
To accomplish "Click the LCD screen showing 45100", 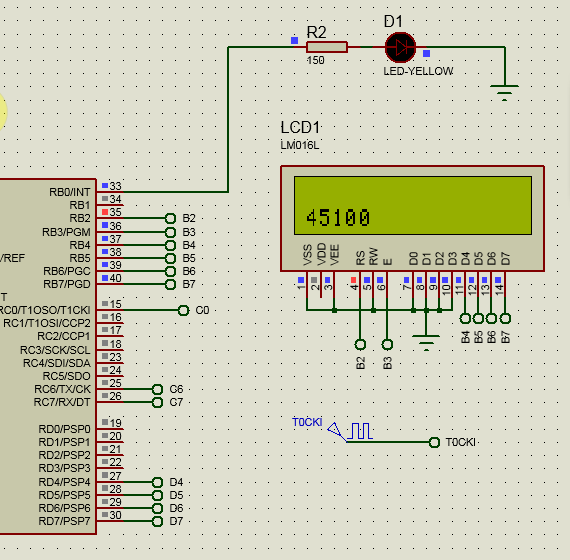I will click(413, 205).
